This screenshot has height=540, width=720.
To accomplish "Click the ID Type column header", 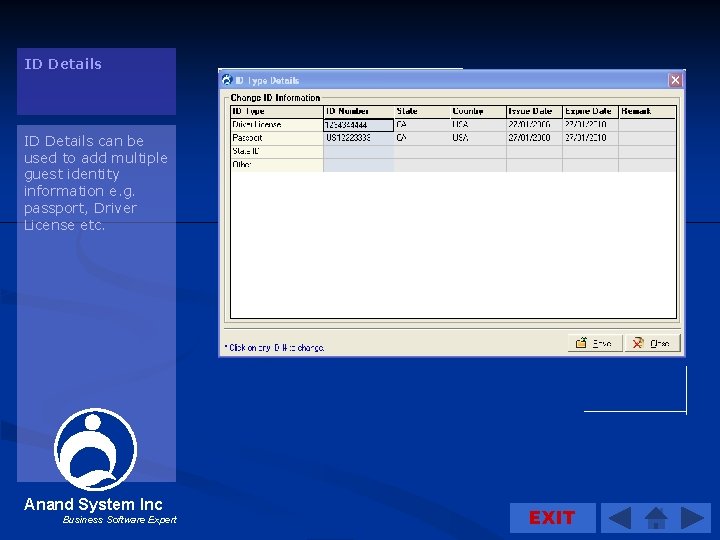I will (277, 112).
